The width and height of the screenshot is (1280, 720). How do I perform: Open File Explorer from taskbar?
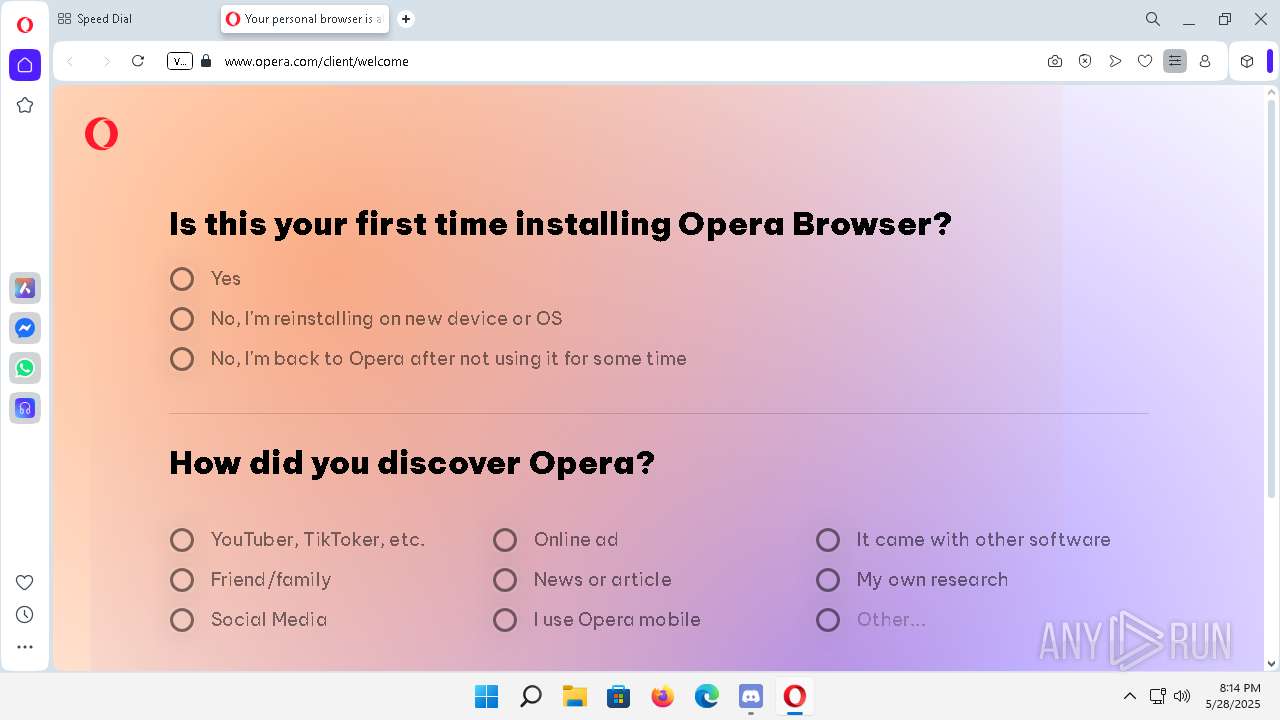(x=575, y=696)
